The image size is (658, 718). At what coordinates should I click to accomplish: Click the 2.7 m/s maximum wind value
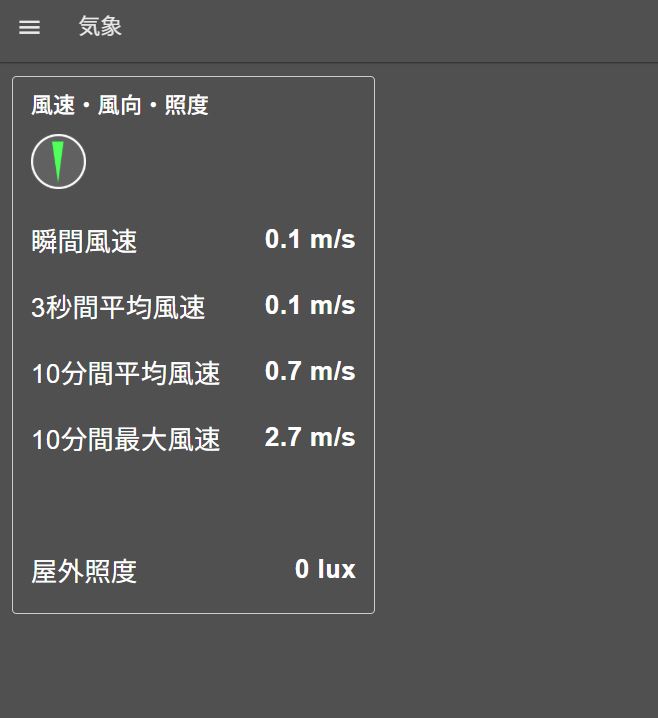pos(310,437)
